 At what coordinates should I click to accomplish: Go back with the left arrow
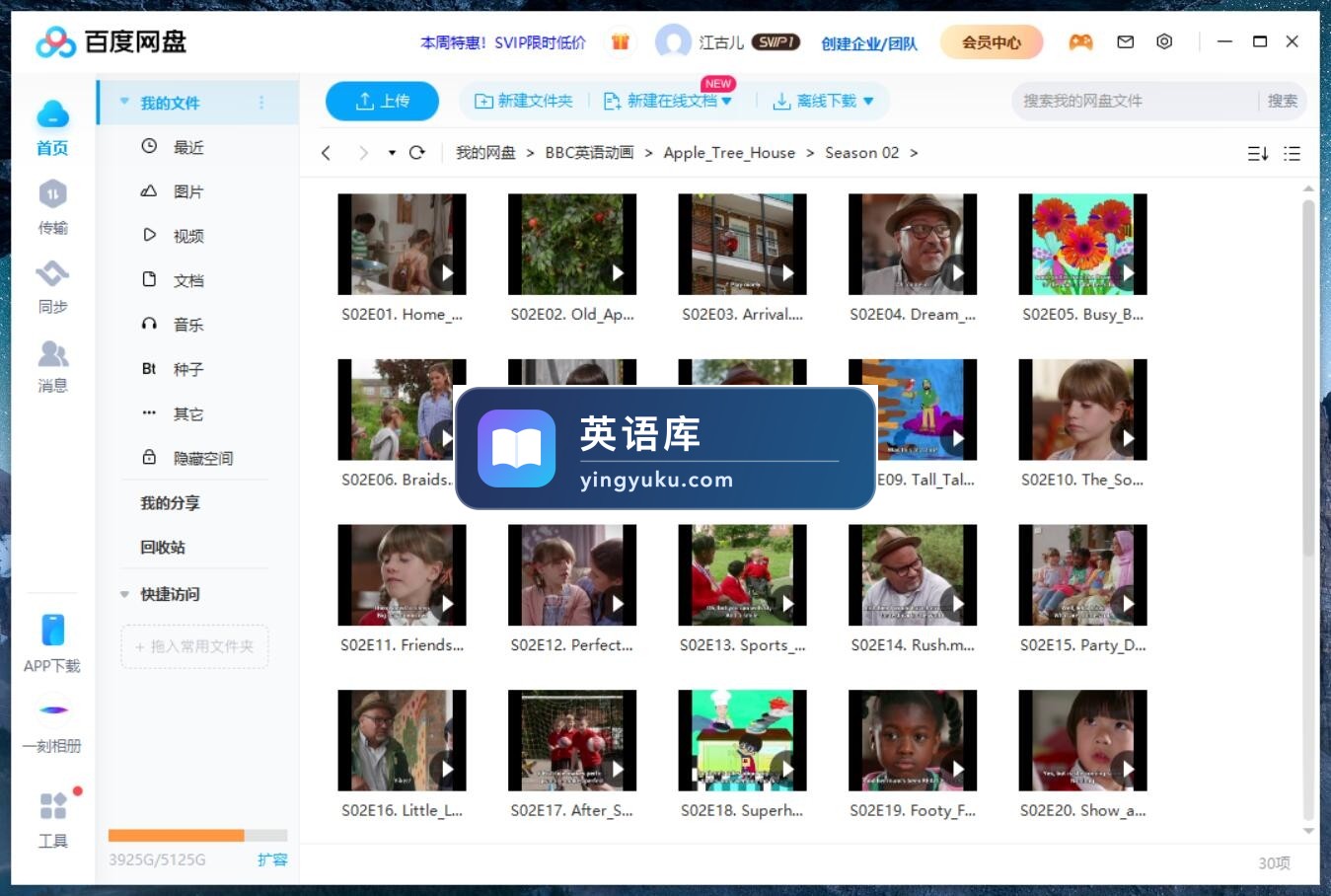327,153
